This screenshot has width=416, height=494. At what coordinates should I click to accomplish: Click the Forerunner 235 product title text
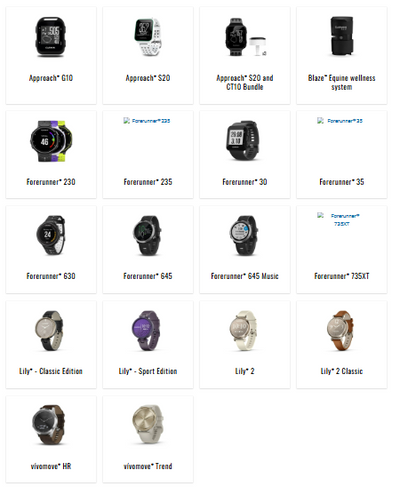point(148,182)
